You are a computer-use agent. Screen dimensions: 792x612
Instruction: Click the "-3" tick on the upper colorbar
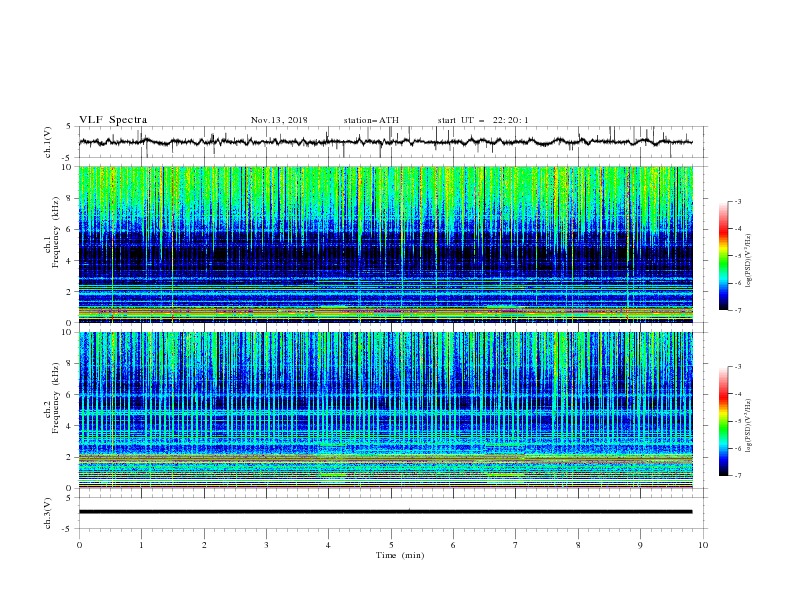pyautogui.click(x=737, y=201)
